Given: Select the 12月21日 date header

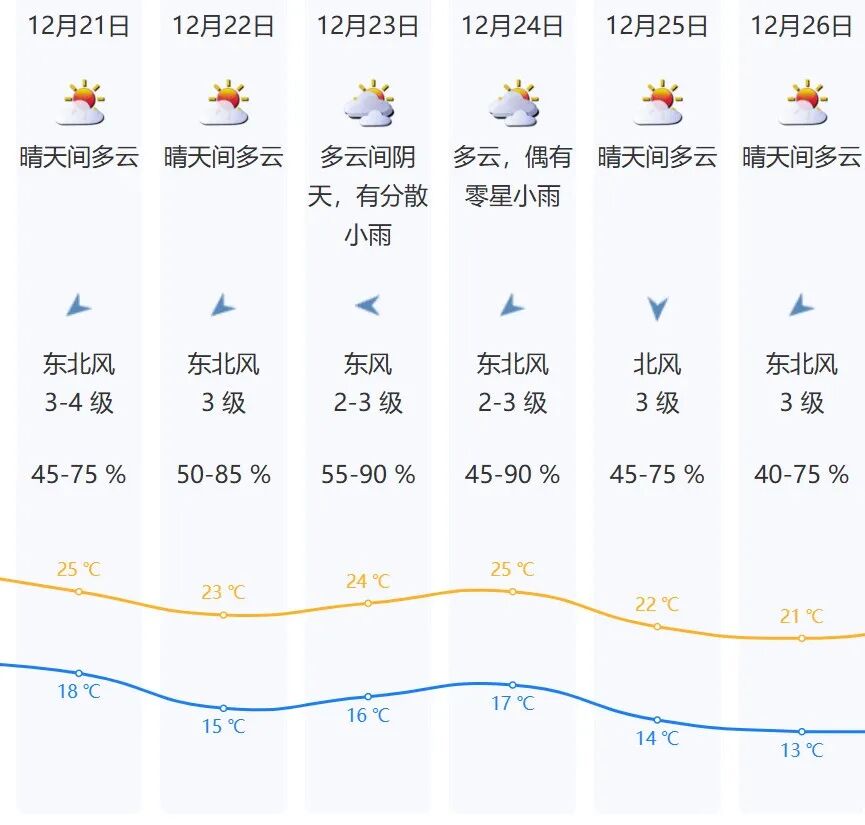Looking at the screenshot, I should pos(79,26).
